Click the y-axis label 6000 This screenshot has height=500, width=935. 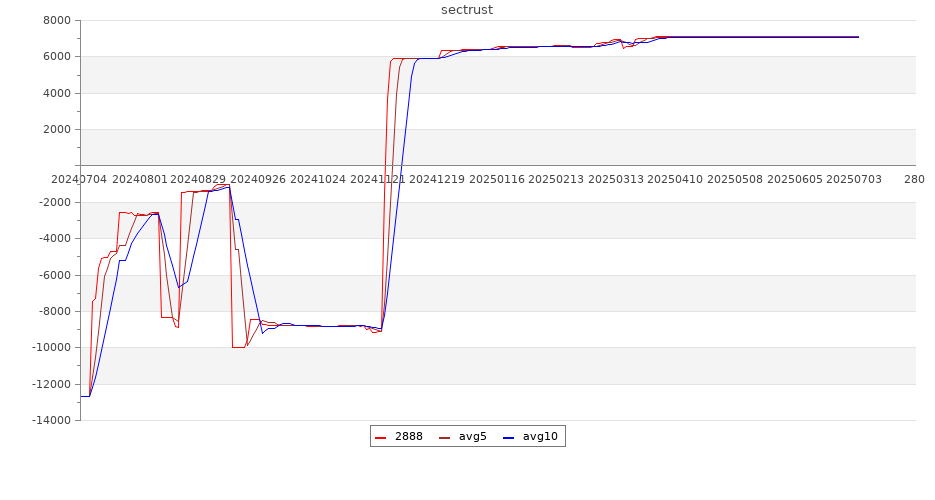point(57,57)
